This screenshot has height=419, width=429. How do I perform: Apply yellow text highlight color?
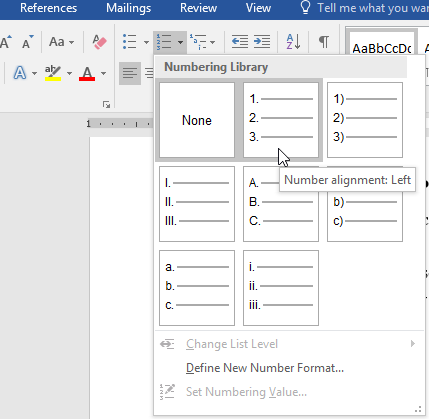point(53,73)
